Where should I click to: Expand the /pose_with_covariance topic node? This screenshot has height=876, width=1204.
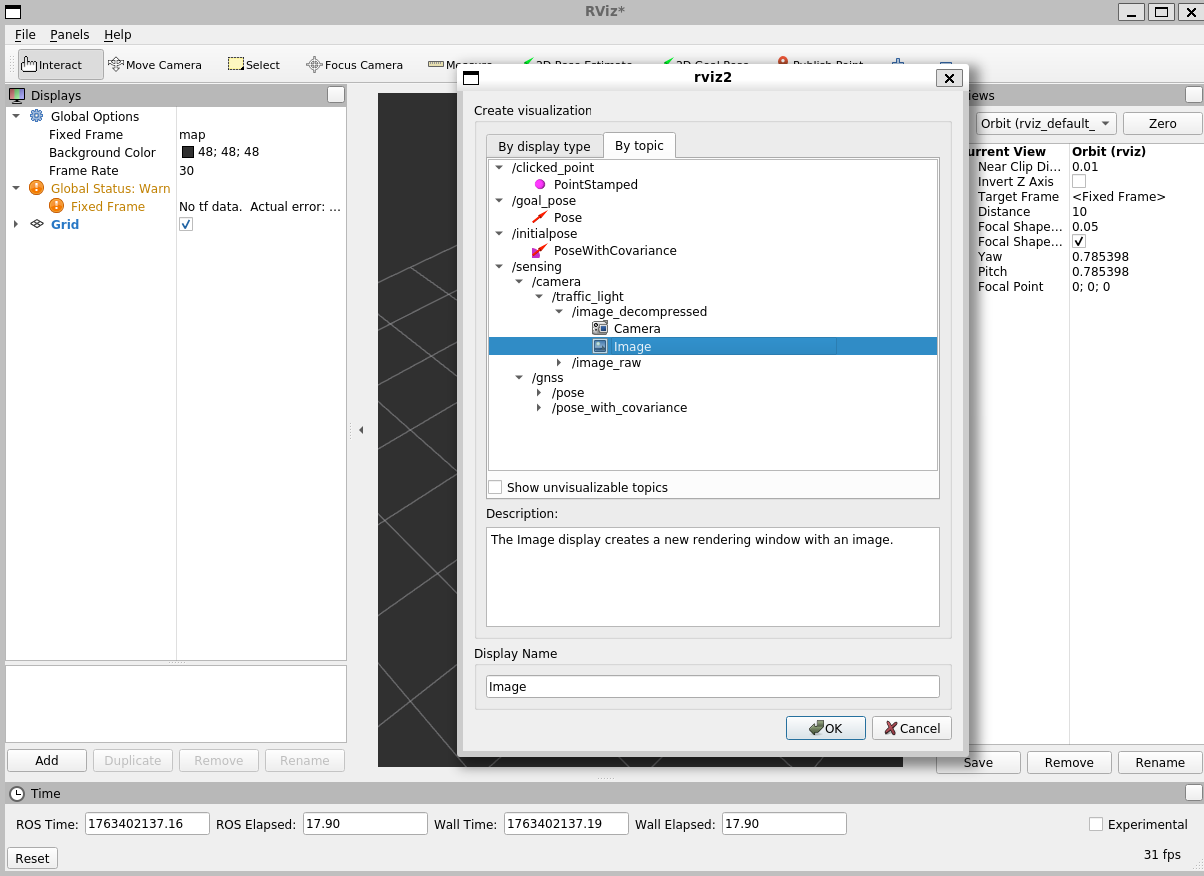click(540, 407)
